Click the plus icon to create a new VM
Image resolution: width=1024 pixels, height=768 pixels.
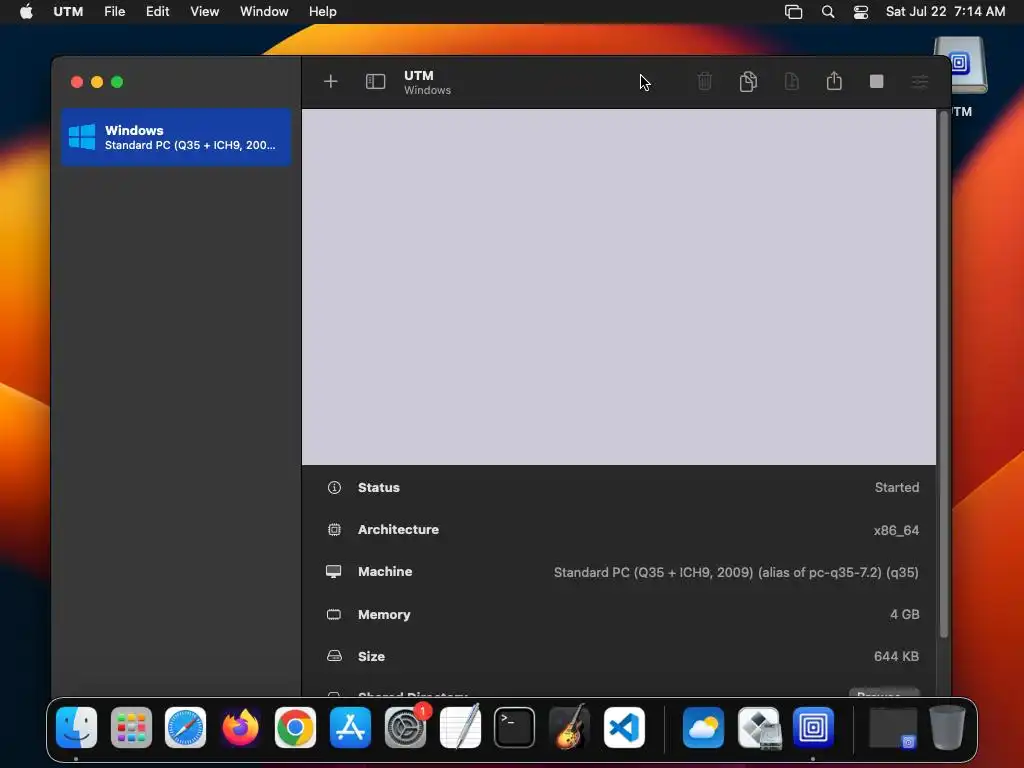[330, 82]
